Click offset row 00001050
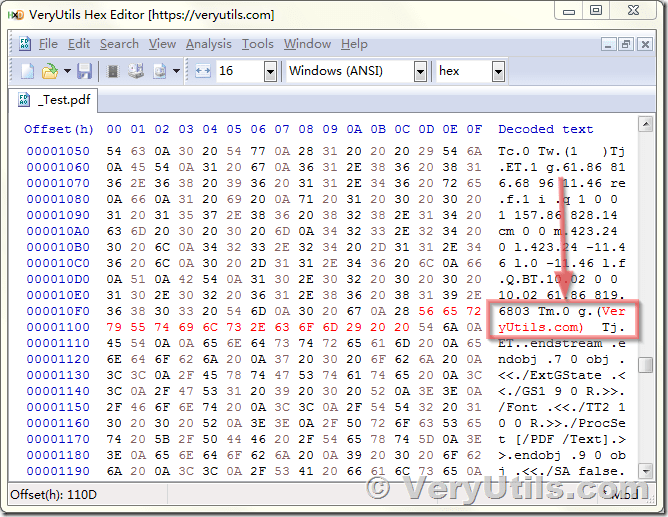The width and height of the screenshot is (668, 517). click(x=58, y=151)
